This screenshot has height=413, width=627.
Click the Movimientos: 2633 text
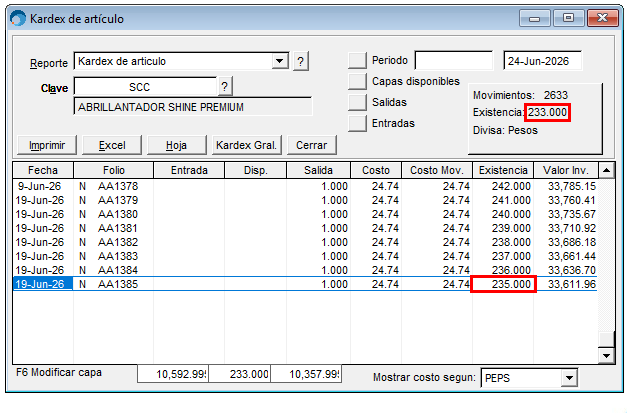[520, 95]
